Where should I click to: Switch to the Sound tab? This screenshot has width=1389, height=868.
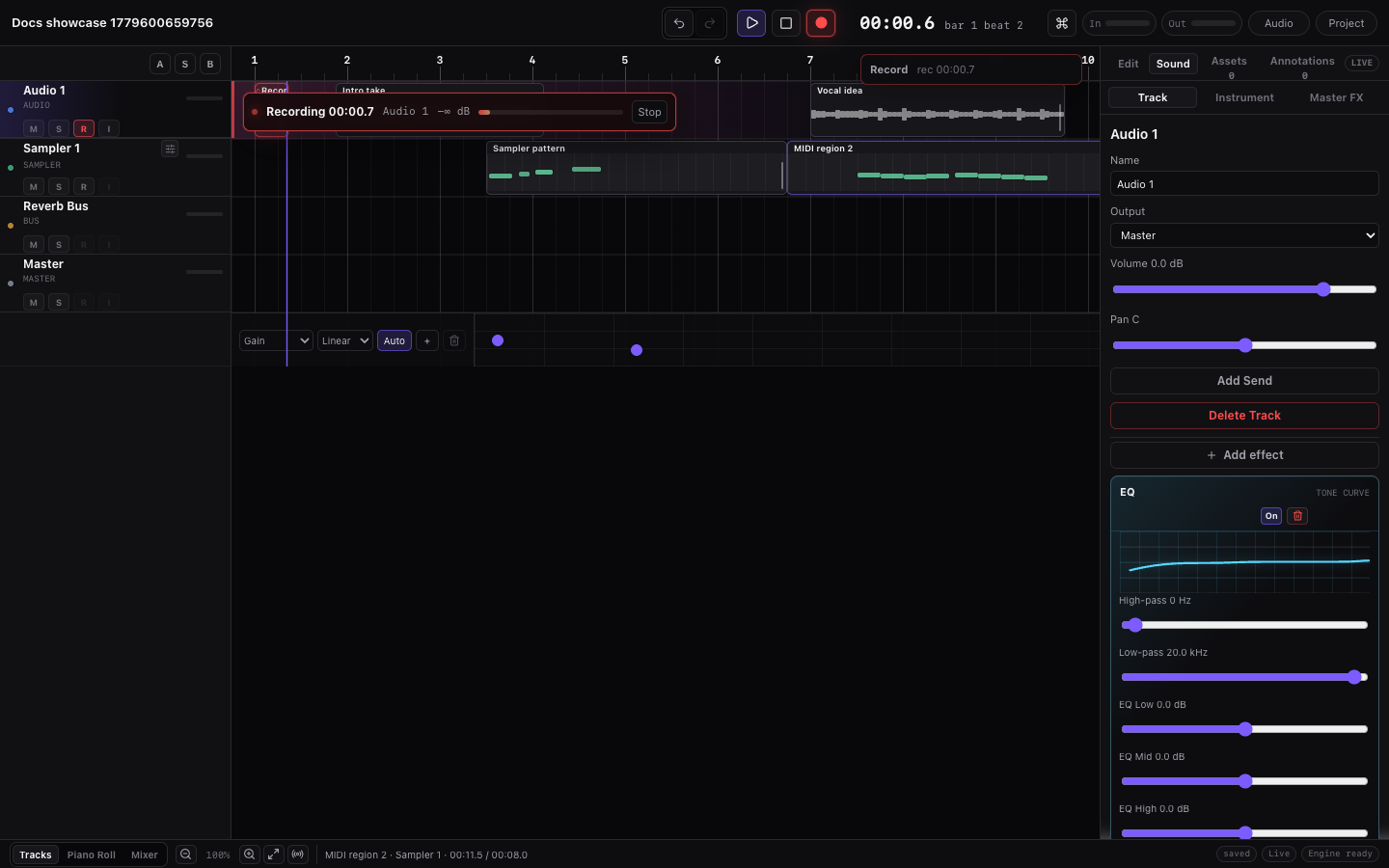pyautogui.click(x=1173, y=64)
